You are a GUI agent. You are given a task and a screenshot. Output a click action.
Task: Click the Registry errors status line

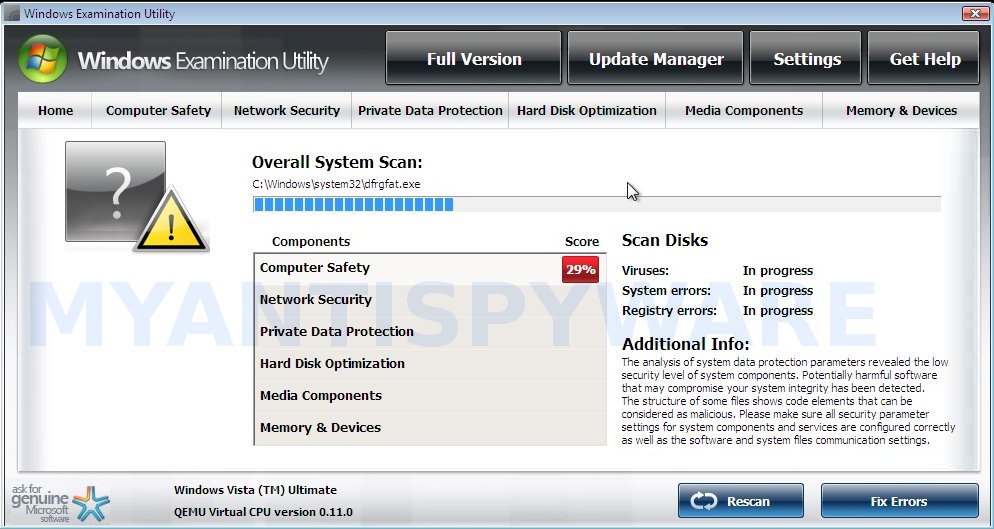pos(717,311)
